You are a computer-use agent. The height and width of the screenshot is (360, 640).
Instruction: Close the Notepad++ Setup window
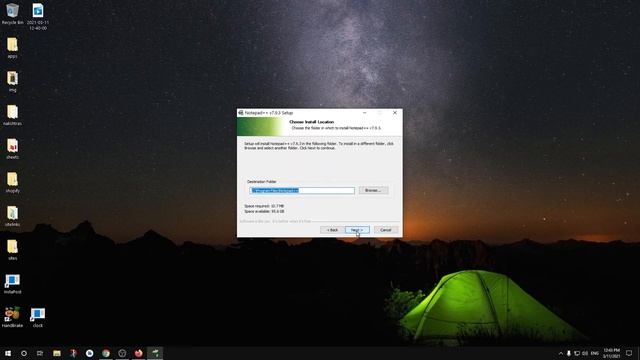point(395,113)
